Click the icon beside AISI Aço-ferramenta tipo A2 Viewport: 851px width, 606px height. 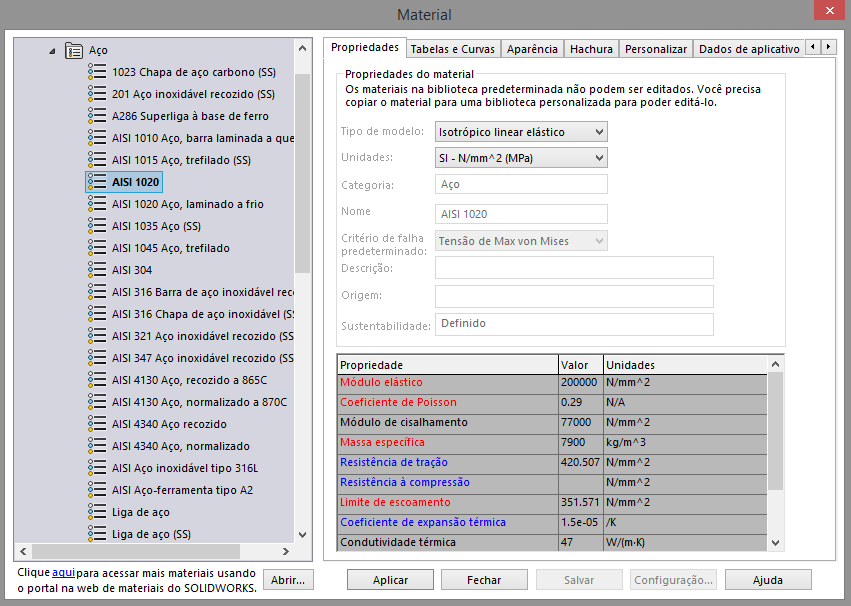click(97, 490)
